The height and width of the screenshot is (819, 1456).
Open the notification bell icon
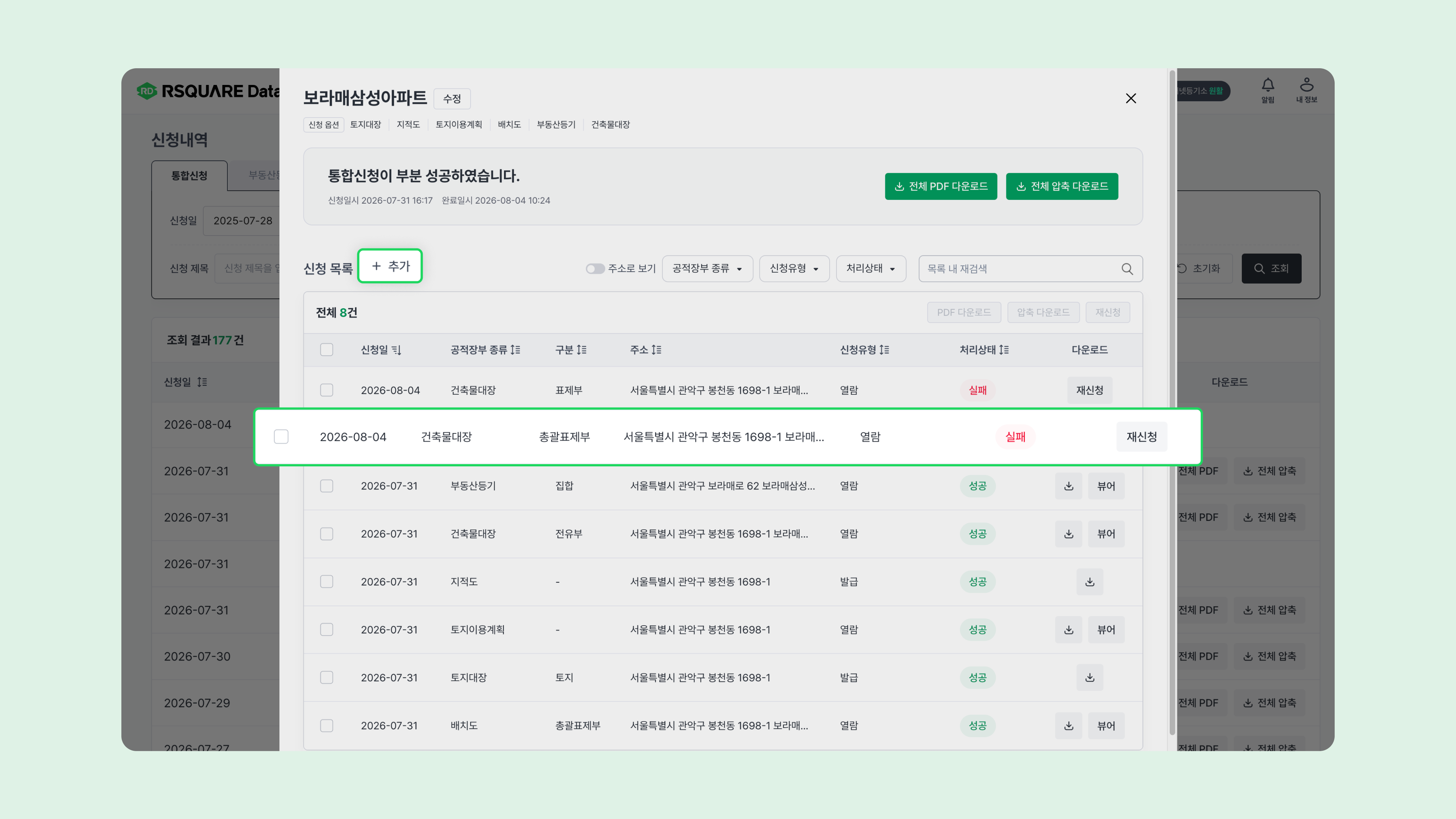click(1268, 85)
